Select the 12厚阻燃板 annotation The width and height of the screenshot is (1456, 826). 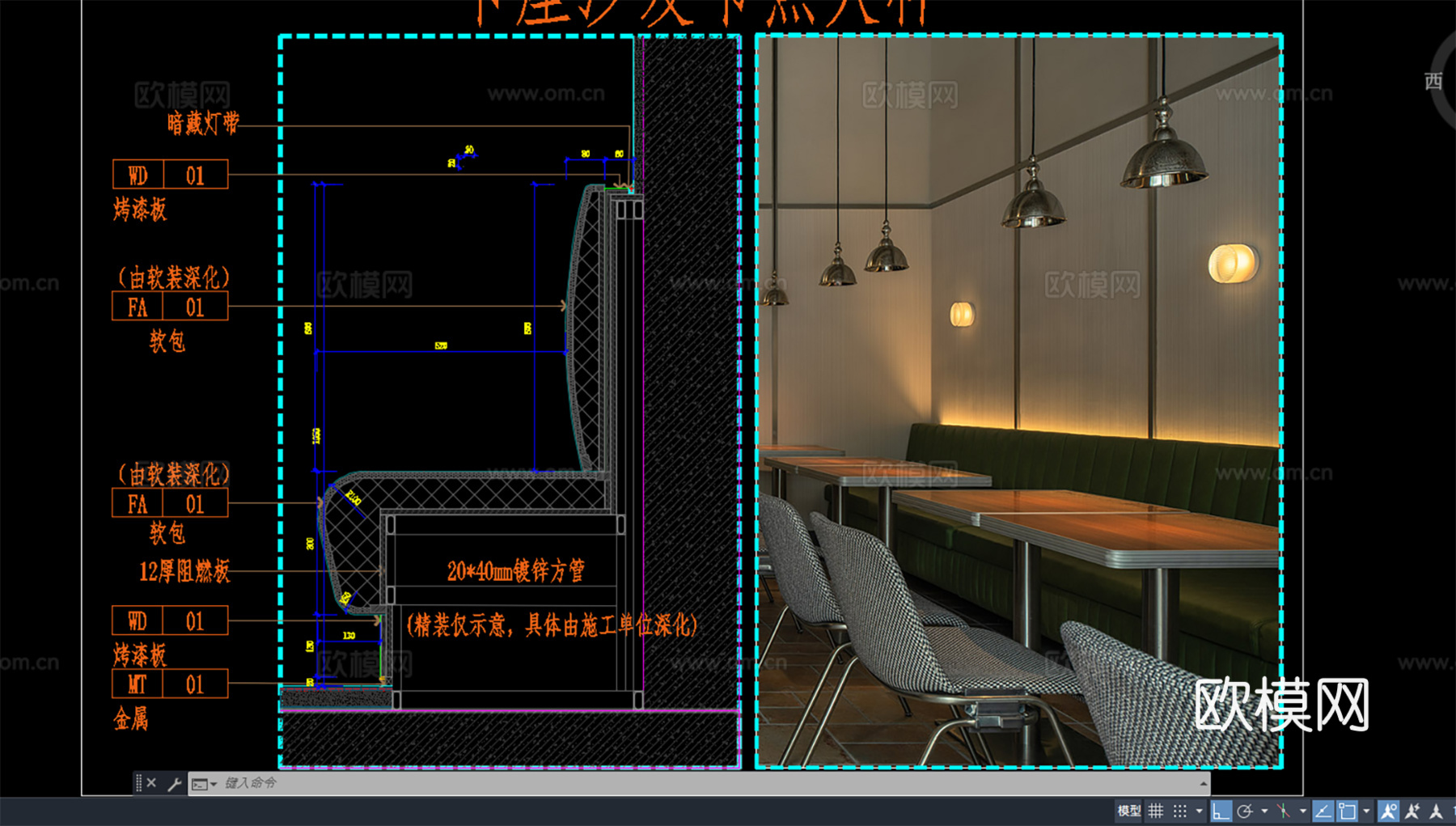[x=184, y=571]
